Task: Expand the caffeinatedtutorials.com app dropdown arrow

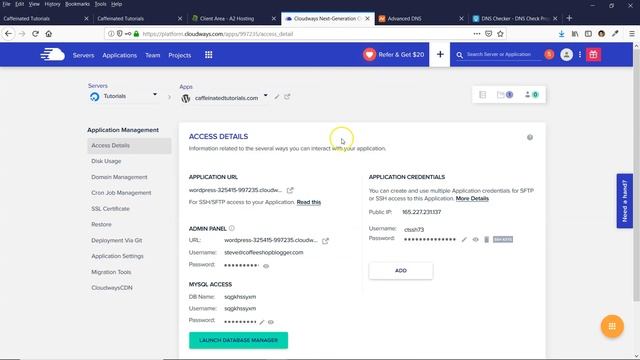Action: pos(266,96)
